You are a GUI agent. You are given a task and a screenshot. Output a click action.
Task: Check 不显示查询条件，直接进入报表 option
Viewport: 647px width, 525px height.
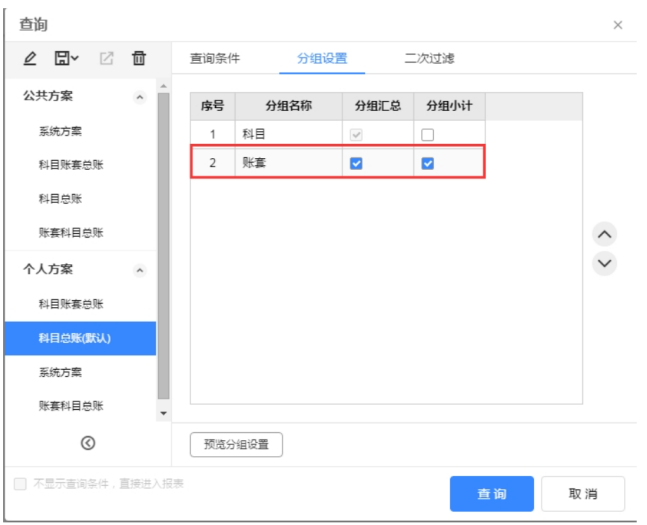pyautogui.click(x=20, y=483)
